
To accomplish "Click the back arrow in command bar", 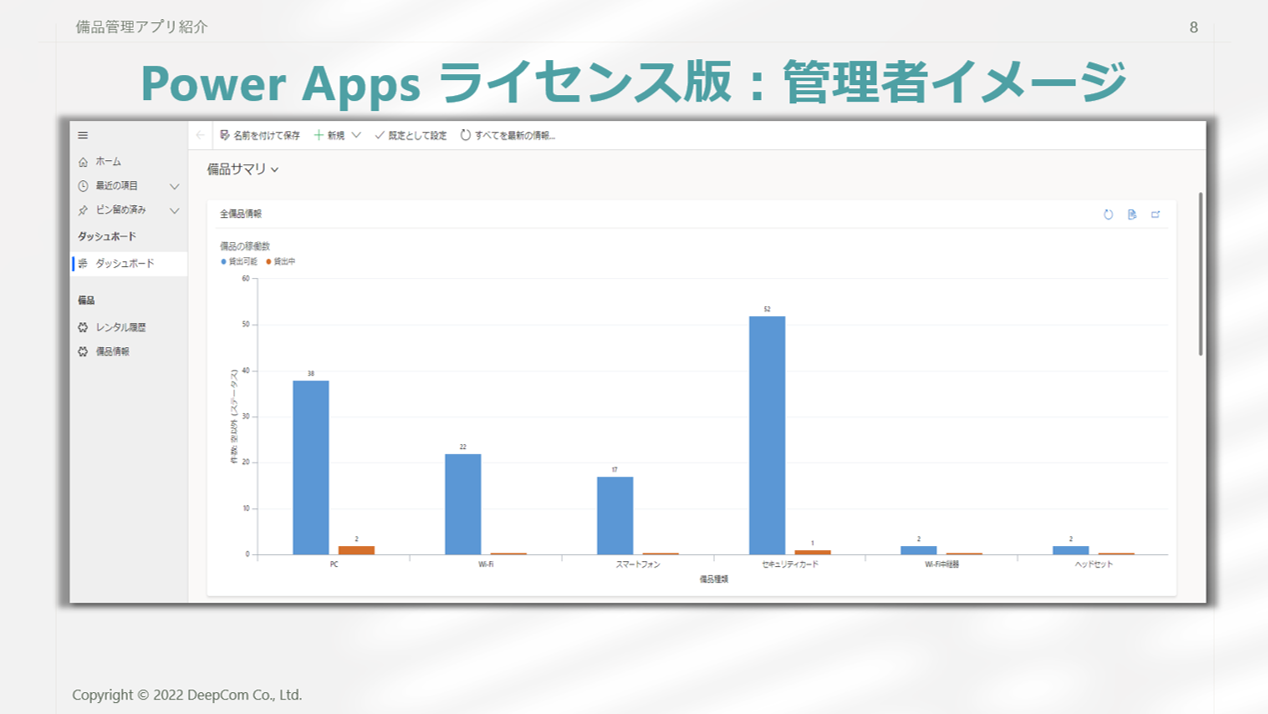I will tap(200, 135).
